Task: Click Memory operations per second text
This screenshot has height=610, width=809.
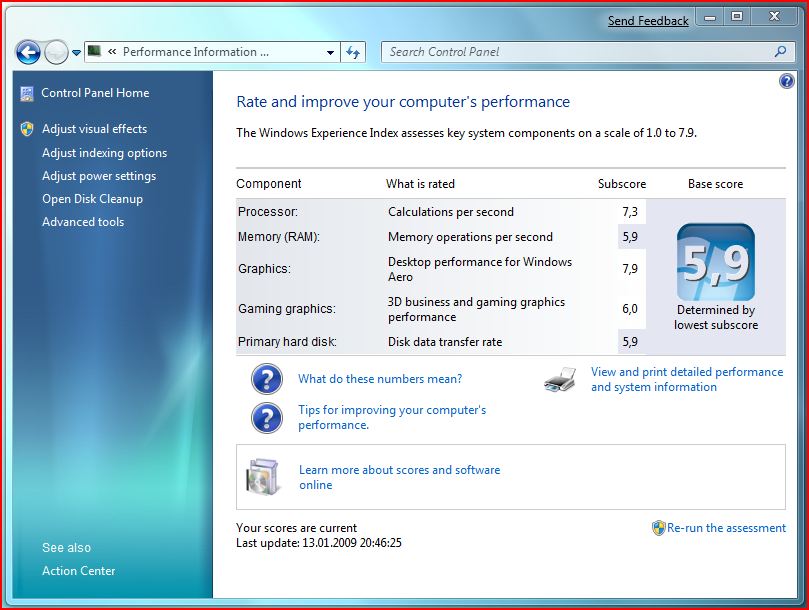Action: pyautogui.click(x=470, y=237)
